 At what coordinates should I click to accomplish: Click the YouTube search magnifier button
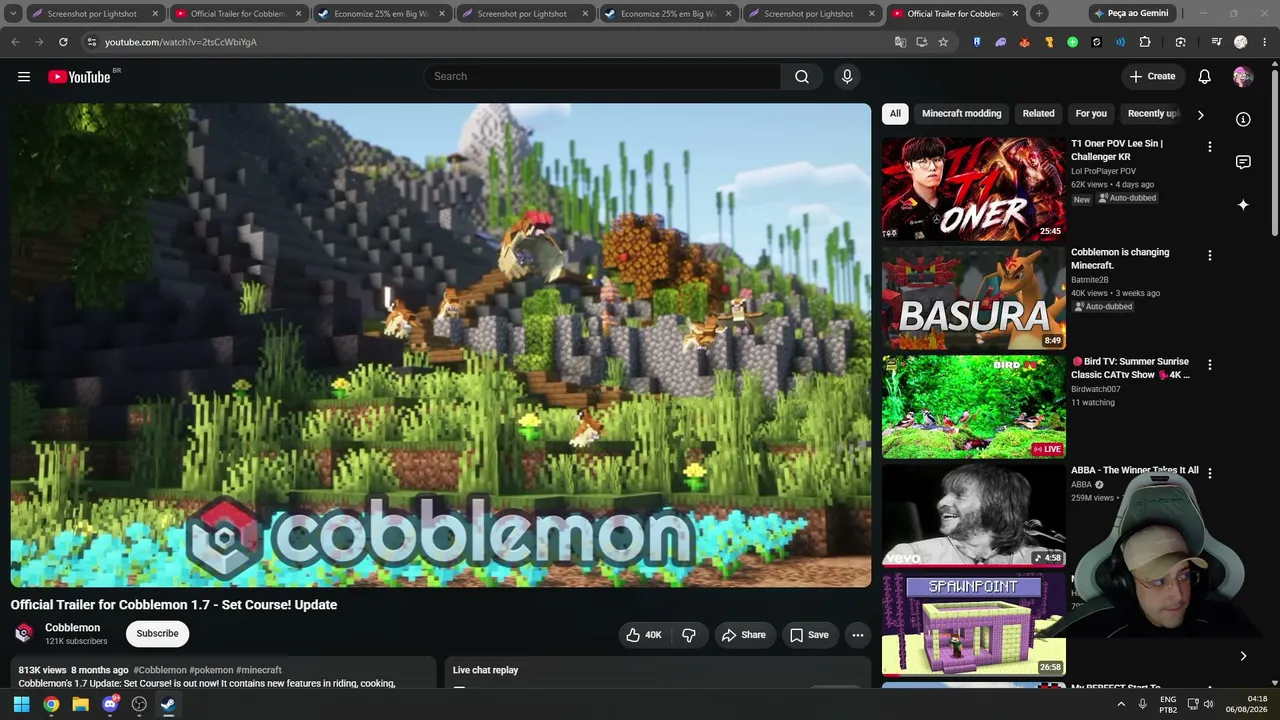click(802, 77)
